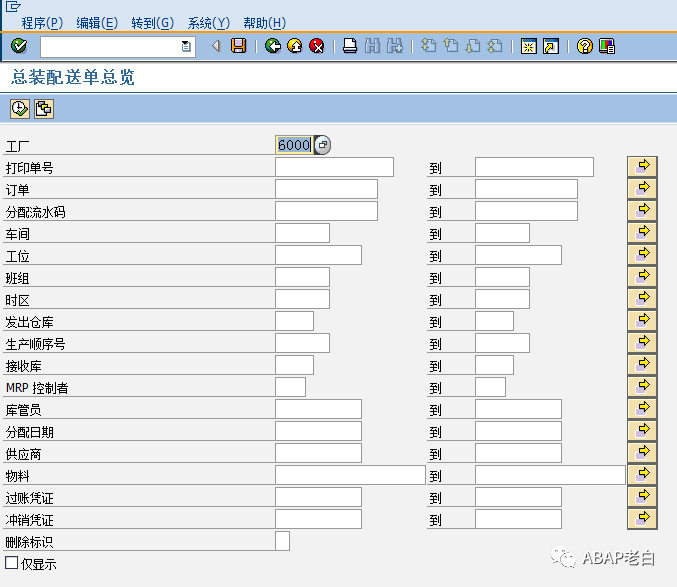
Task: Open the 程序(P) menu
Action: (42, 23)
